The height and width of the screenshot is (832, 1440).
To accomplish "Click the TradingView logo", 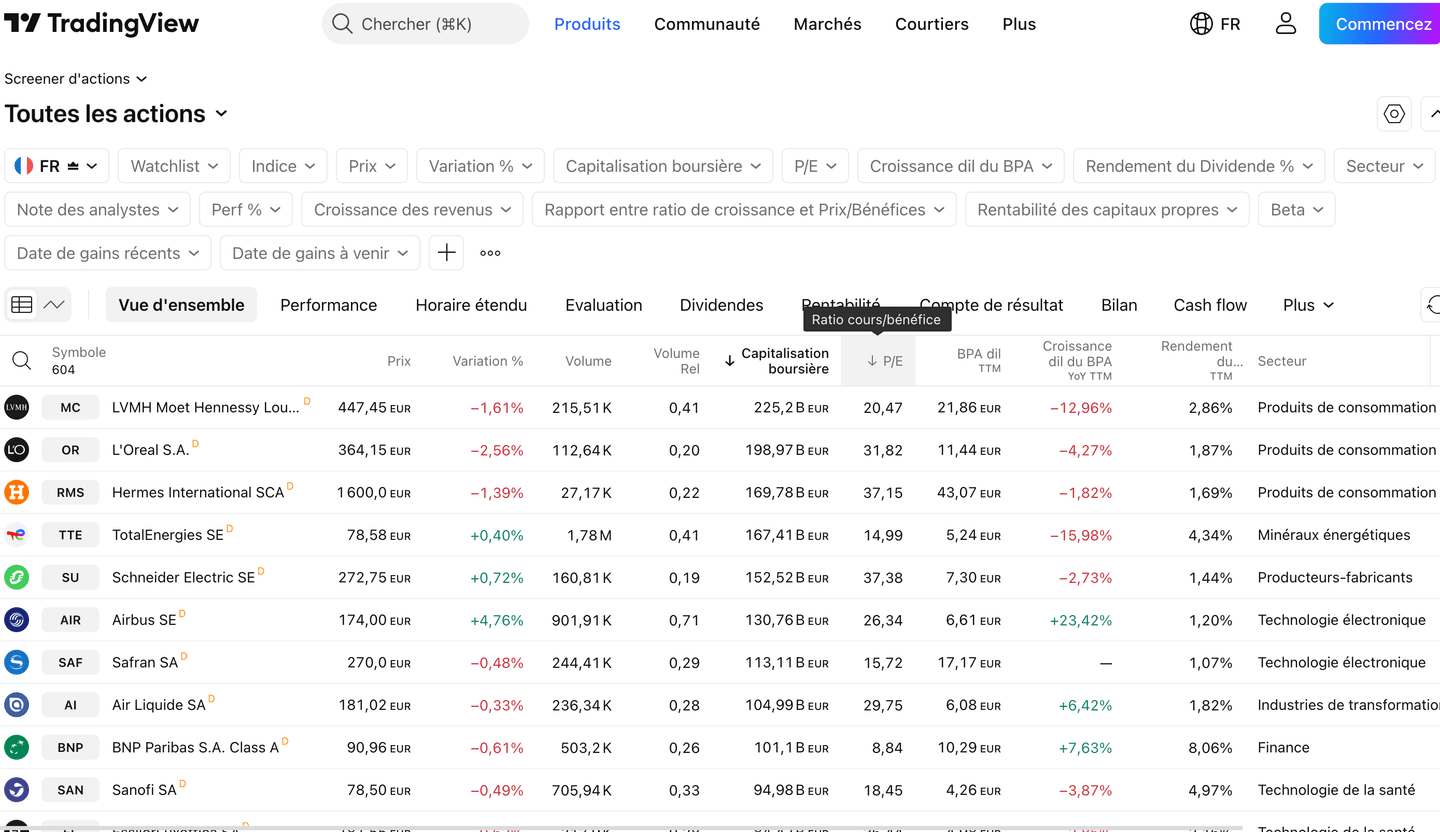I will (x=102, y=24).
